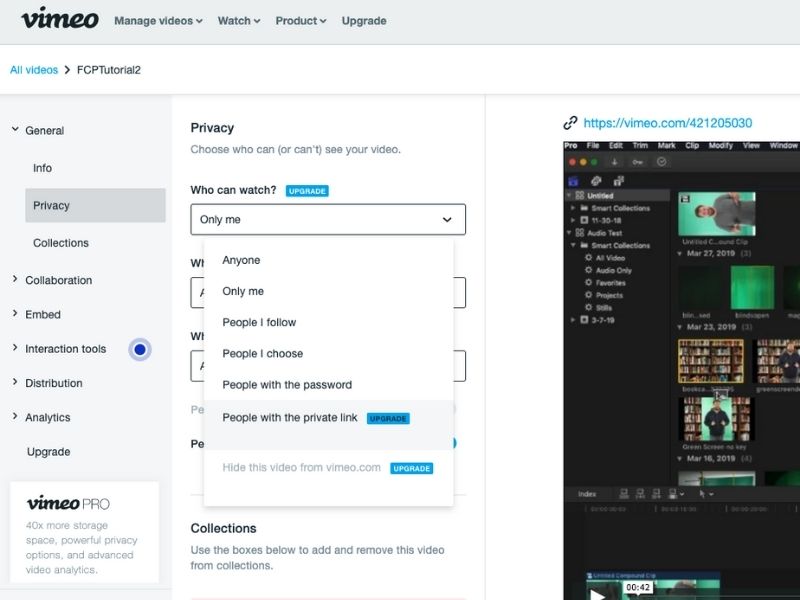Toggle the 'Only me' privacy dropdown
Image resolution: width=800 pixels, height=600 pixels.
pyautogui.click(x=328, y=219)
